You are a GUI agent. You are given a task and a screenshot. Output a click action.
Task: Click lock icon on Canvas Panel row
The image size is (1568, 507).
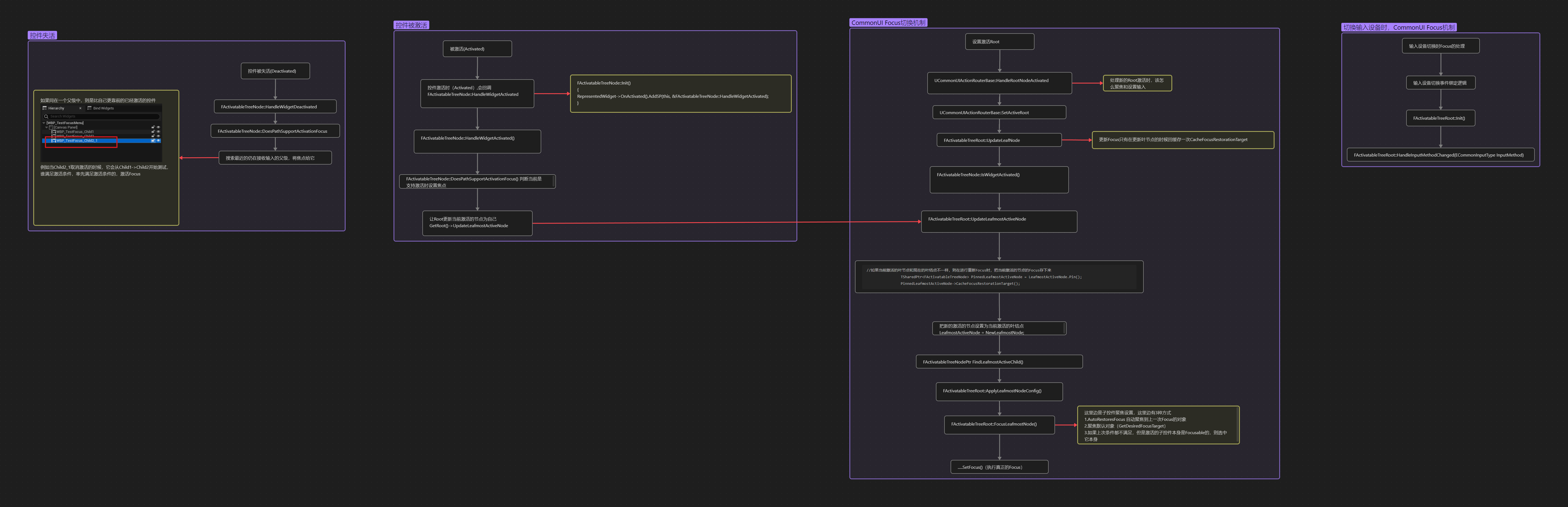pos(153,127)
